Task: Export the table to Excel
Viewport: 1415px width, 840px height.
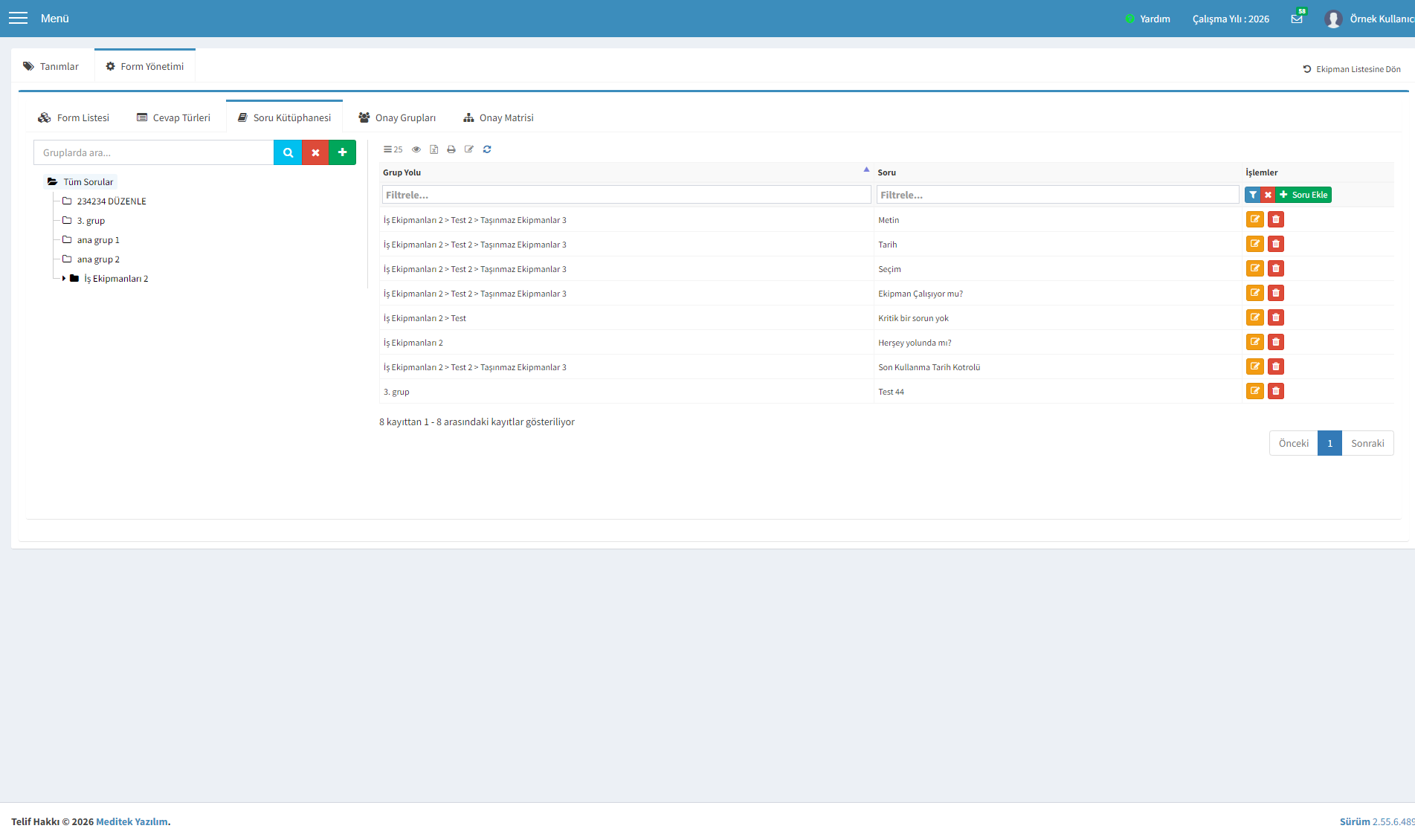Action: (x=433, y=149)
